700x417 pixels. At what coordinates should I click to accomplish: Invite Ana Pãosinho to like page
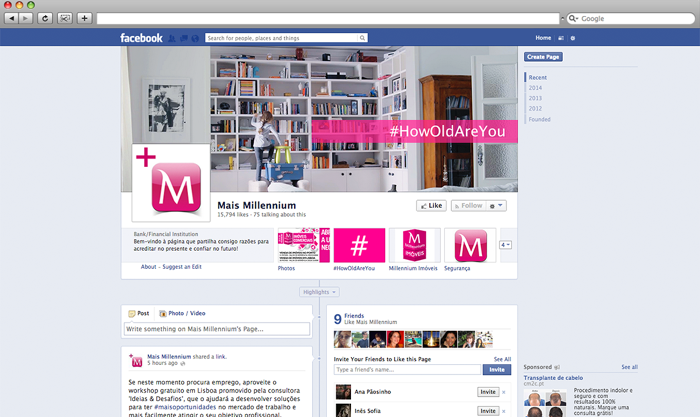[x=488, y=392]
